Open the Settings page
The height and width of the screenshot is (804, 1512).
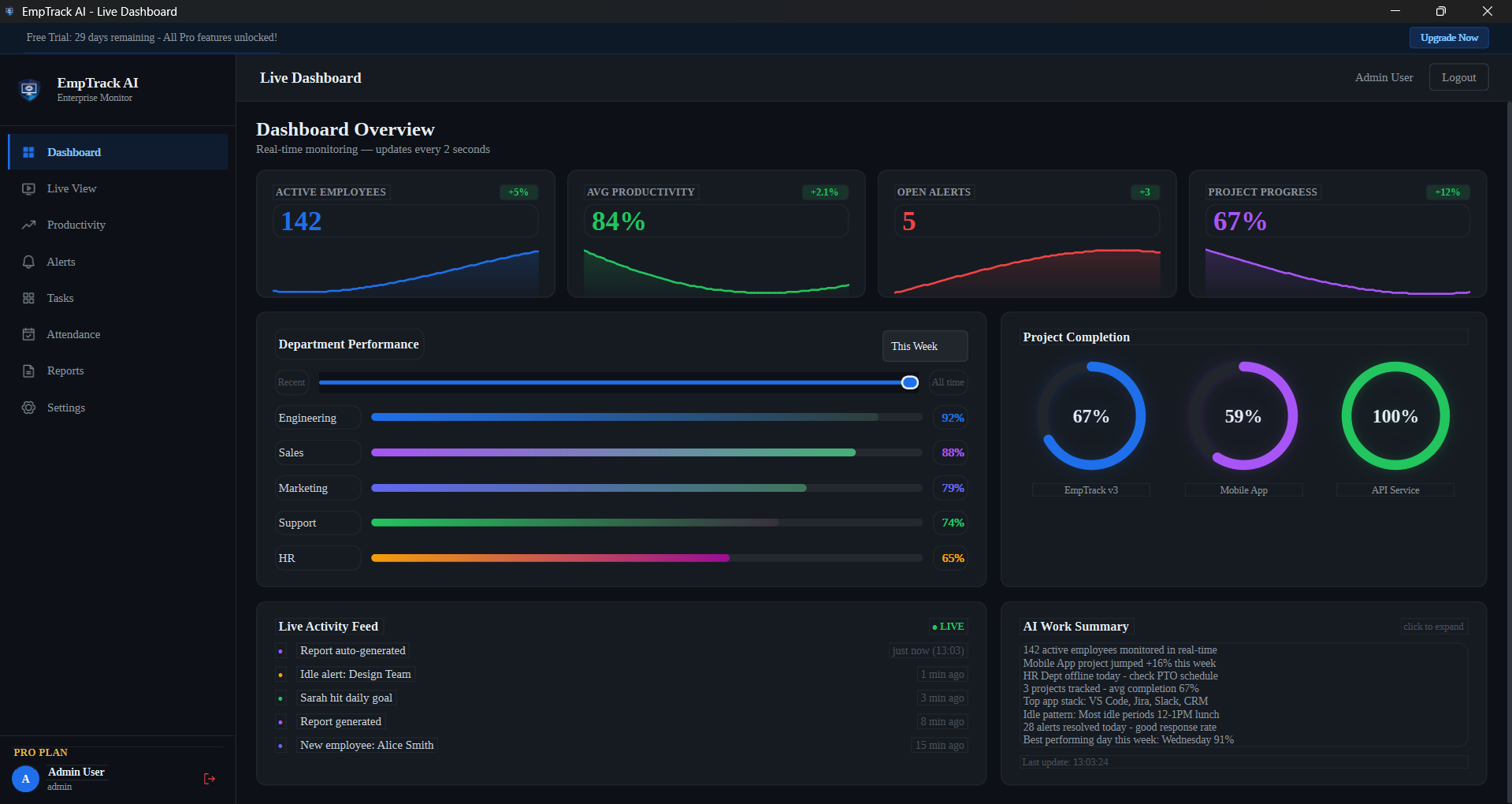coord(118,408)
